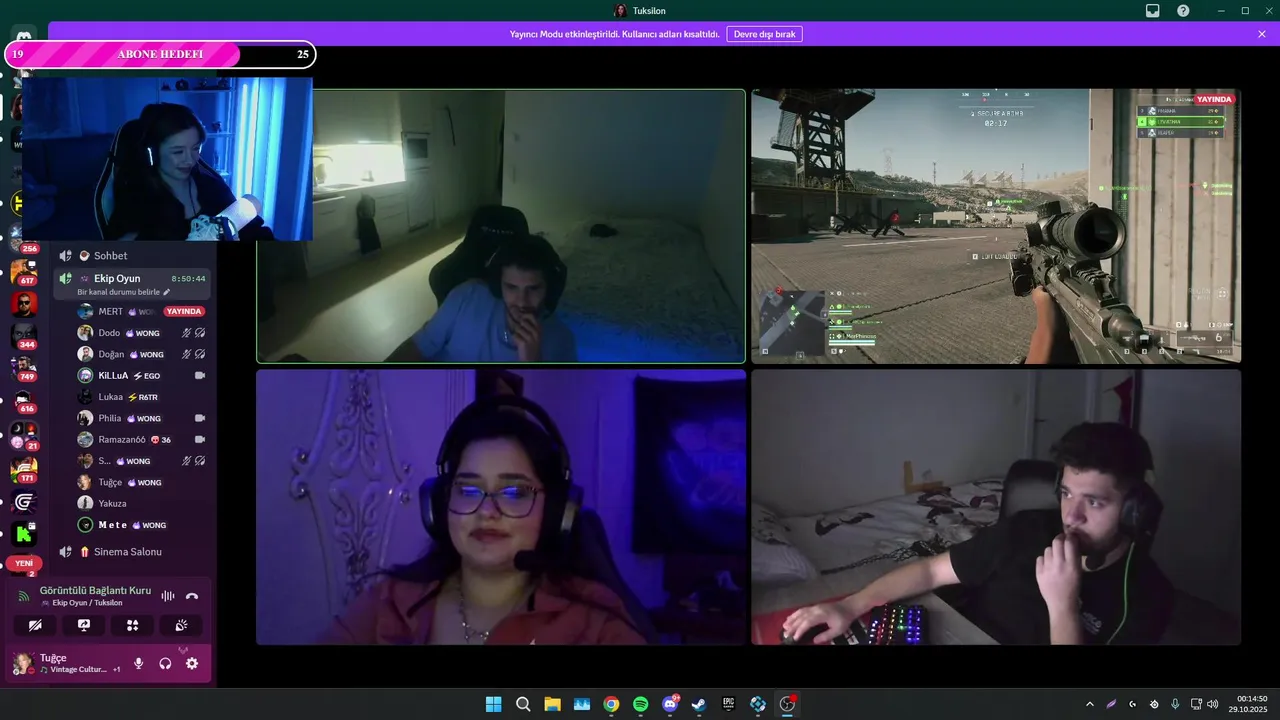
Task: Open user settings gear
Action: click(192, 663)
